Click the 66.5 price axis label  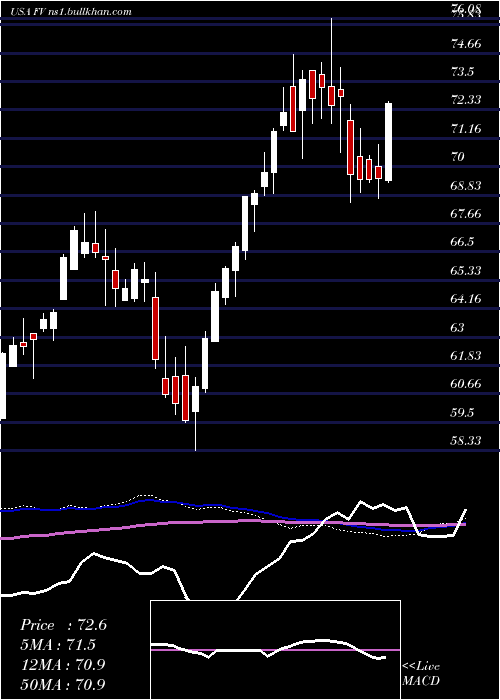click(x=463, y=242)
